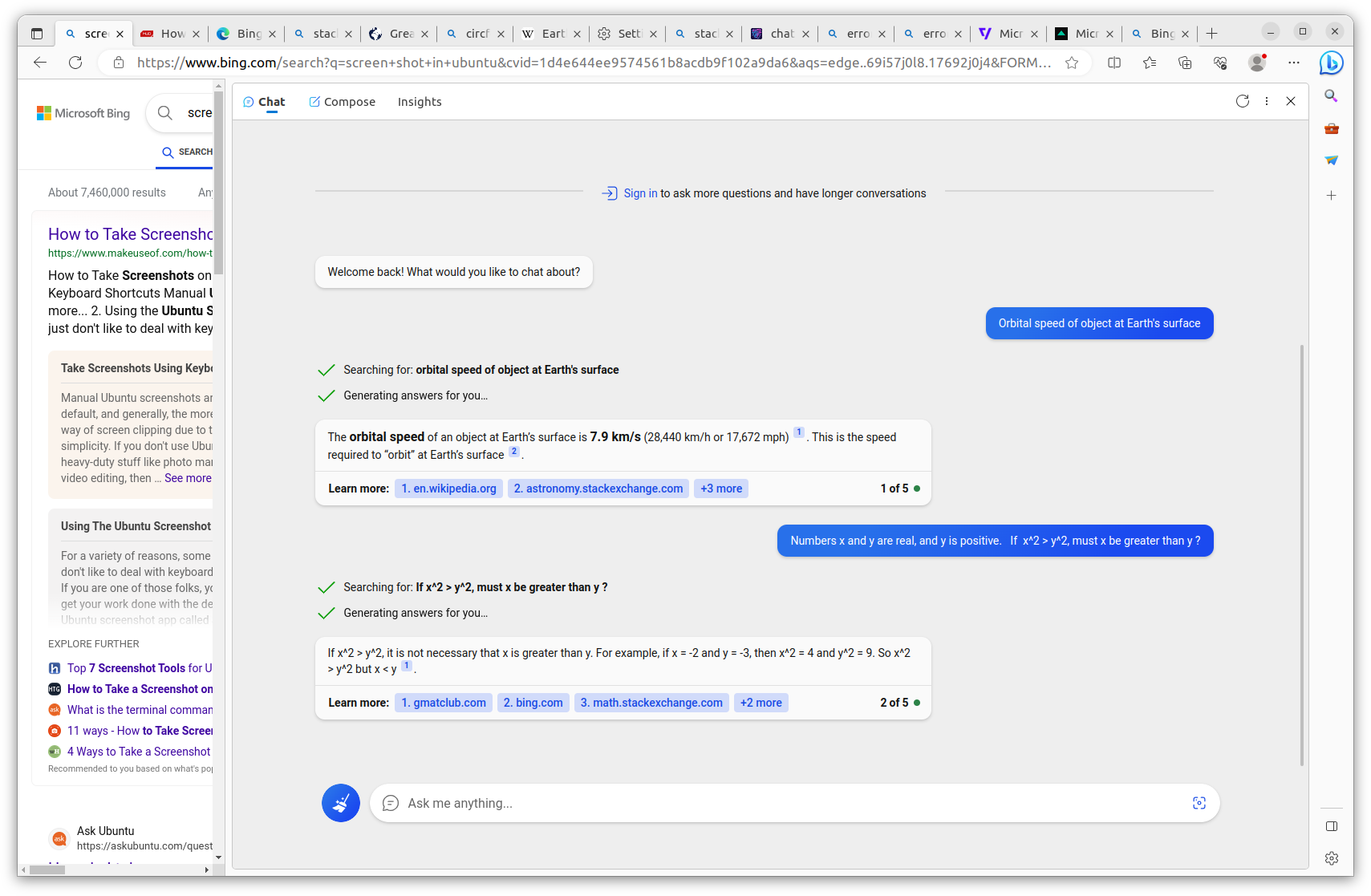
Task: Open a new browser tab with plus button
Action: pos(1211,34)
